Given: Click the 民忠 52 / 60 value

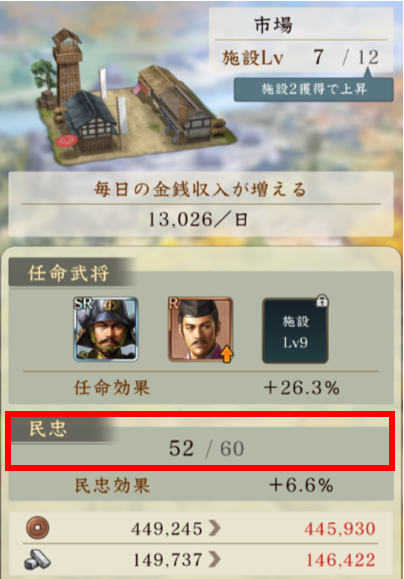Looking at the screenshot, I should (206, 449).
